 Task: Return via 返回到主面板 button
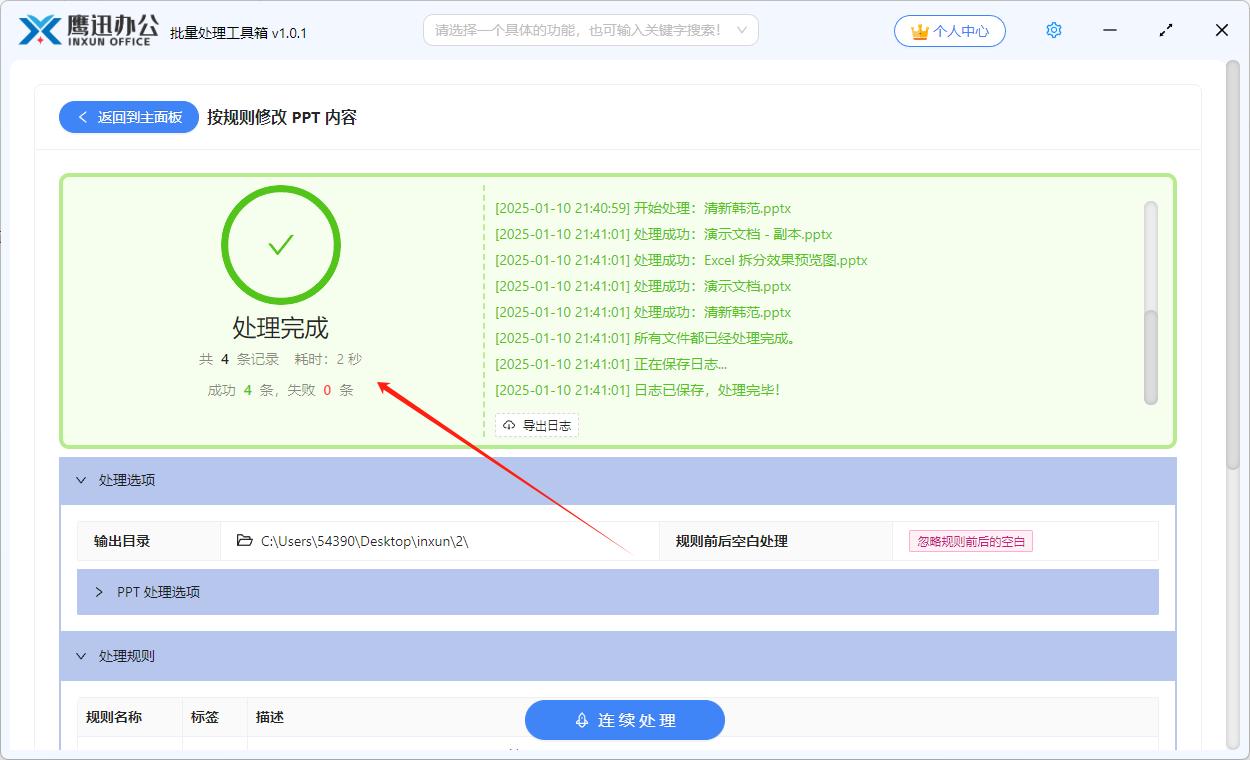point(129,117)
